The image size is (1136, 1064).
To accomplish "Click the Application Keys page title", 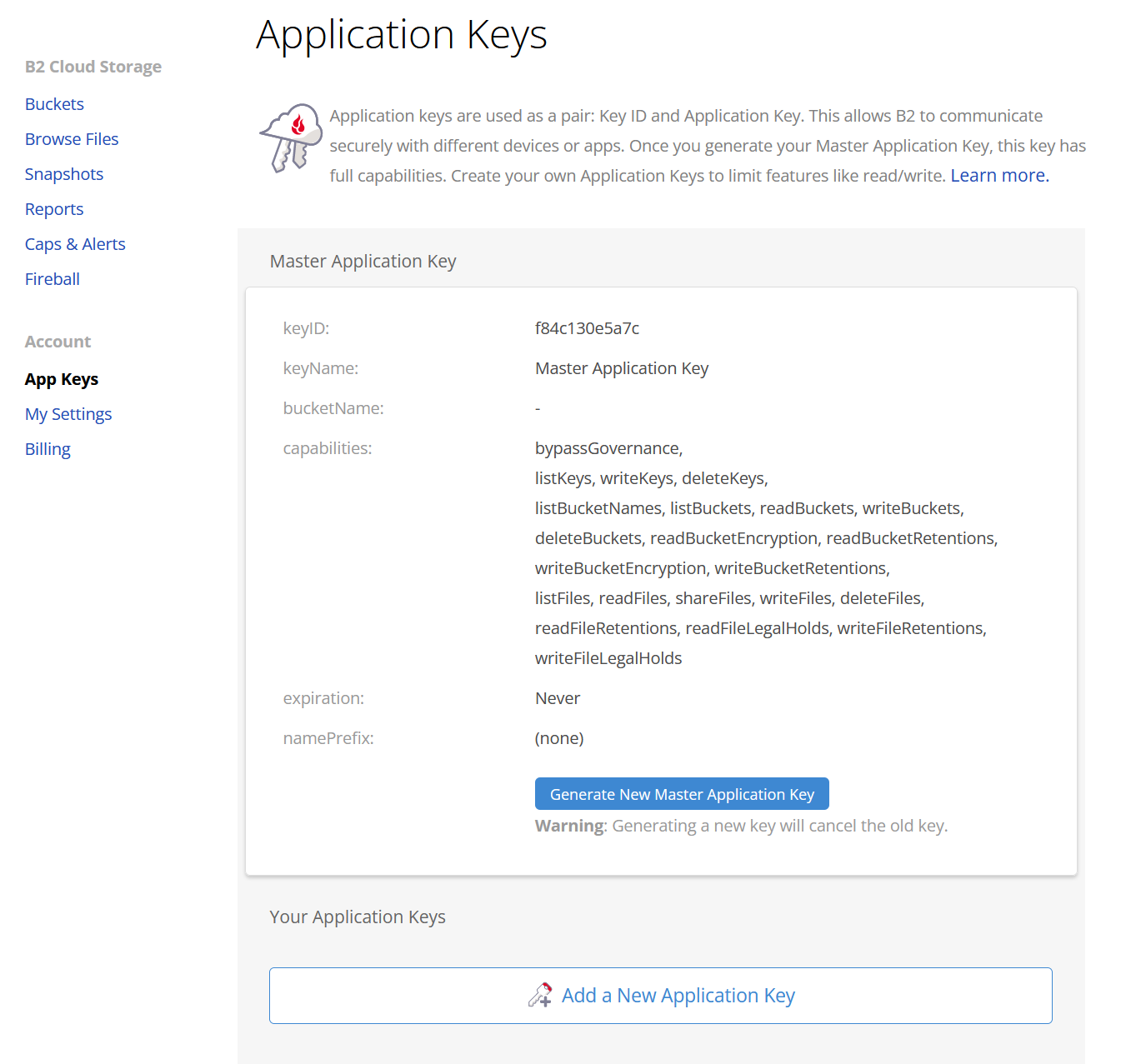I will coord(402,35).
